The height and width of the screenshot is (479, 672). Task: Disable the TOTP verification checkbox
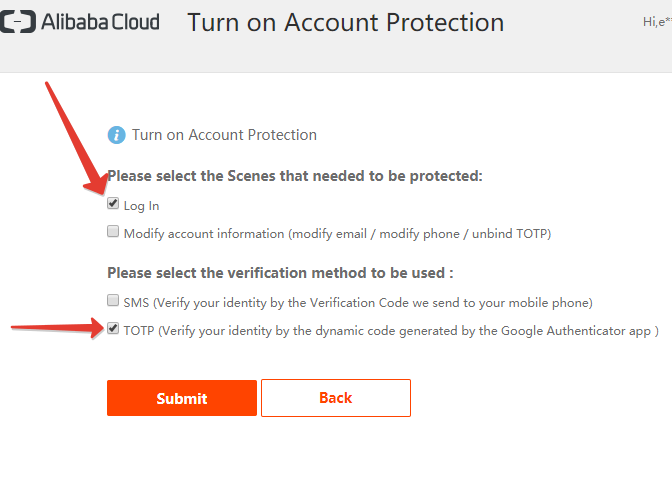point(113,328)
